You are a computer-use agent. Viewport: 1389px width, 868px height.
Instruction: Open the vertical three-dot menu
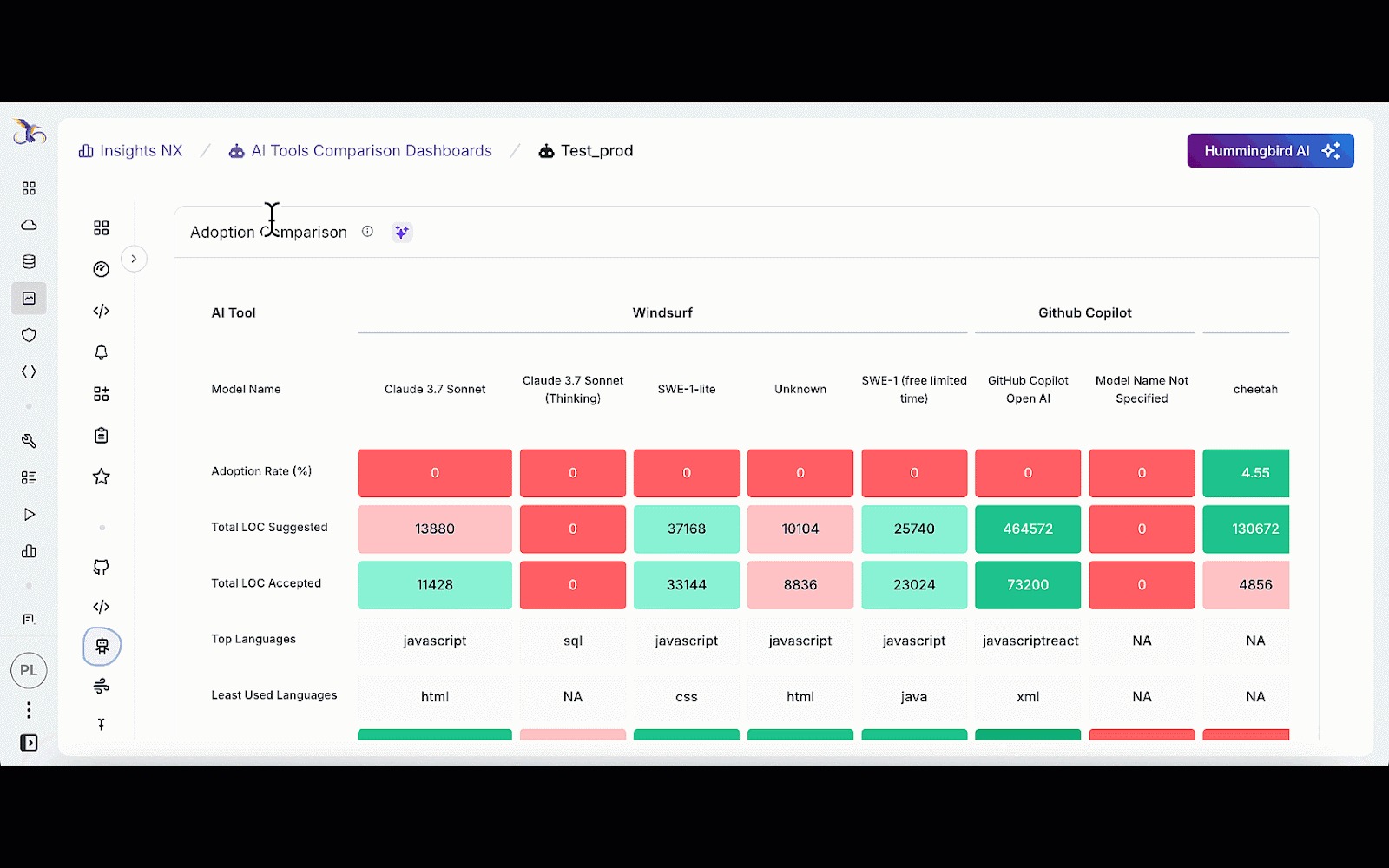(x=29, y=710)
